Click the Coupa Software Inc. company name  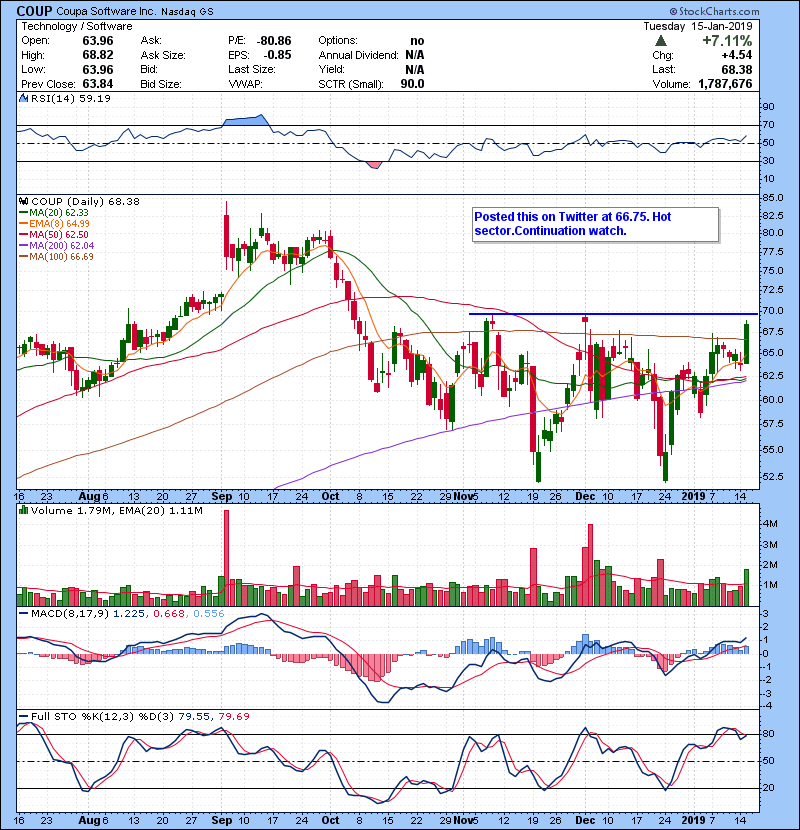104,12
